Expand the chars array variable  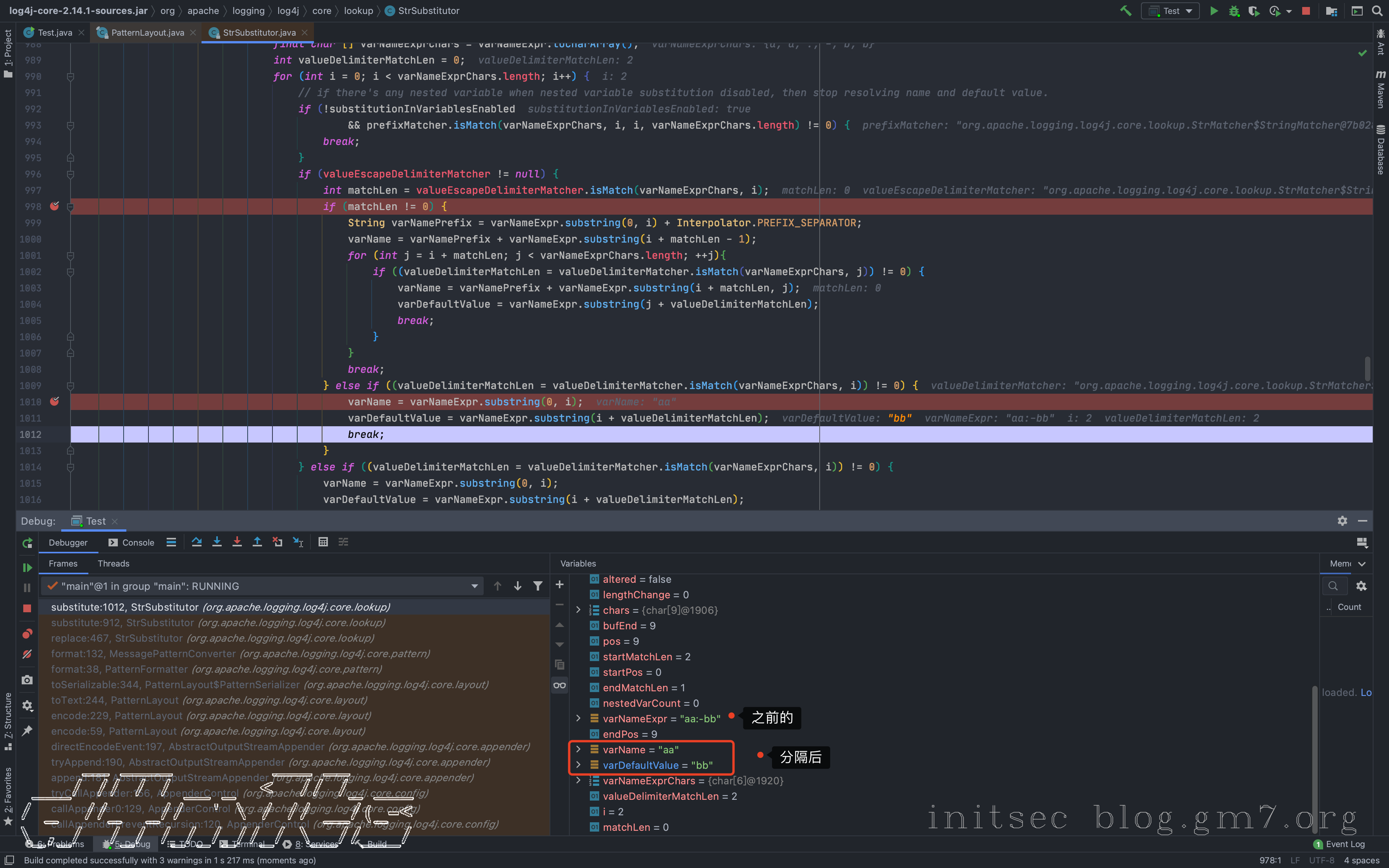[579, 610]
